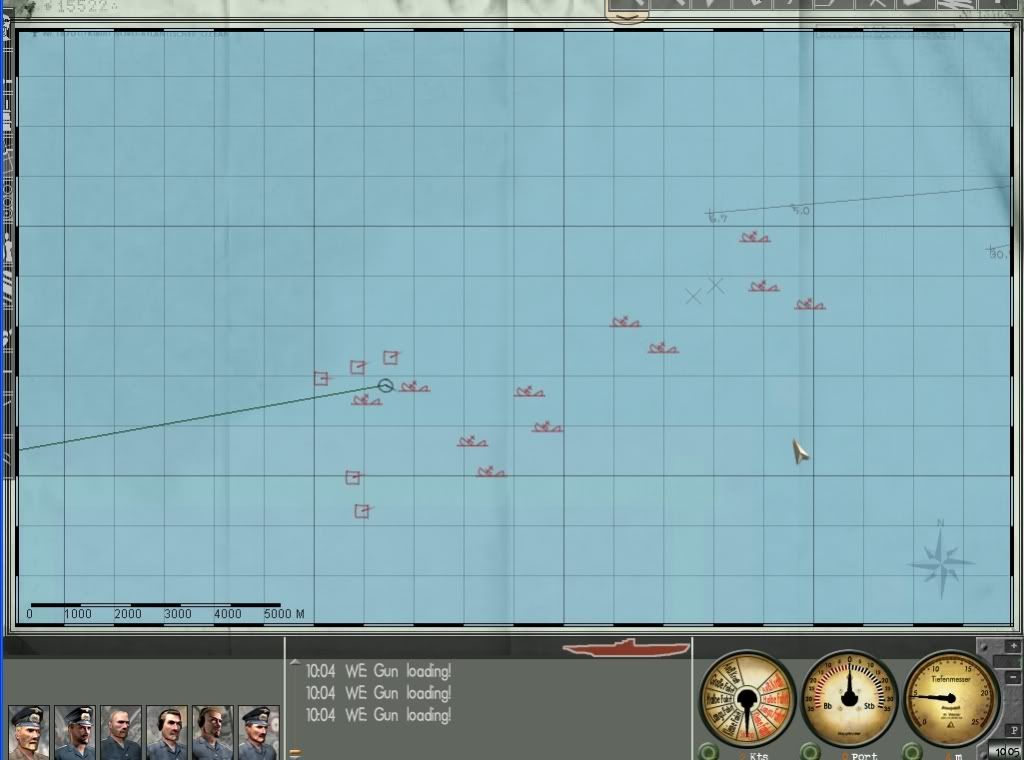This screenshot has height=760, width=1024.
Task: Click the 10:05 clock display
Action: pos(1006,752)
